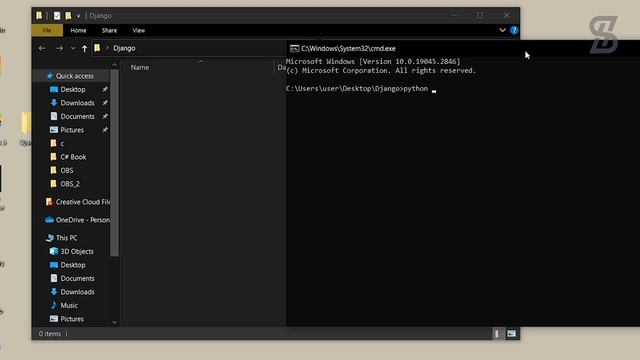
Task: Click navigation pane scroll up arrow
Action: tap(114, 65)
